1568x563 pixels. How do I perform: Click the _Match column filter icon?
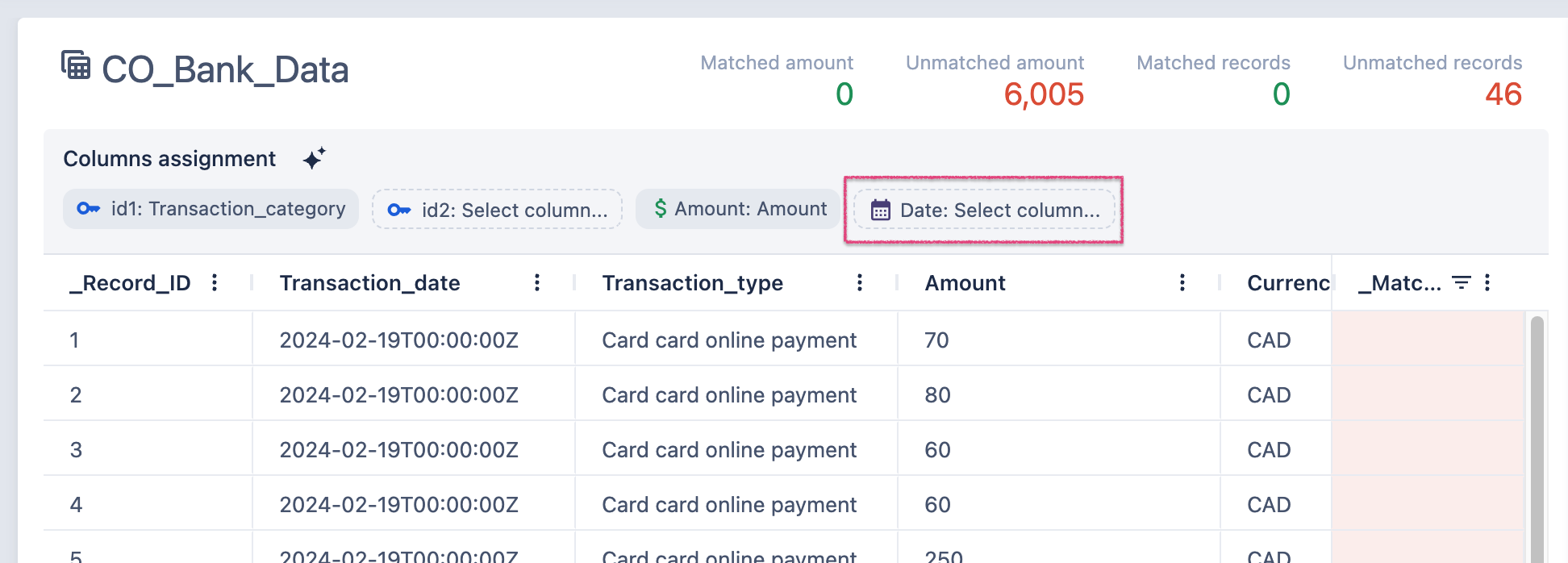1461,282
